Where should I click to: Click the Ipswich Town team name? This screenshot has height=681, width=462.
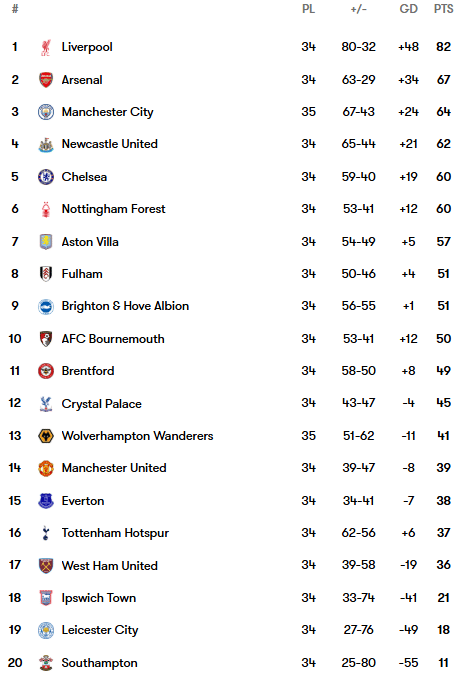(x=99, y=598)
